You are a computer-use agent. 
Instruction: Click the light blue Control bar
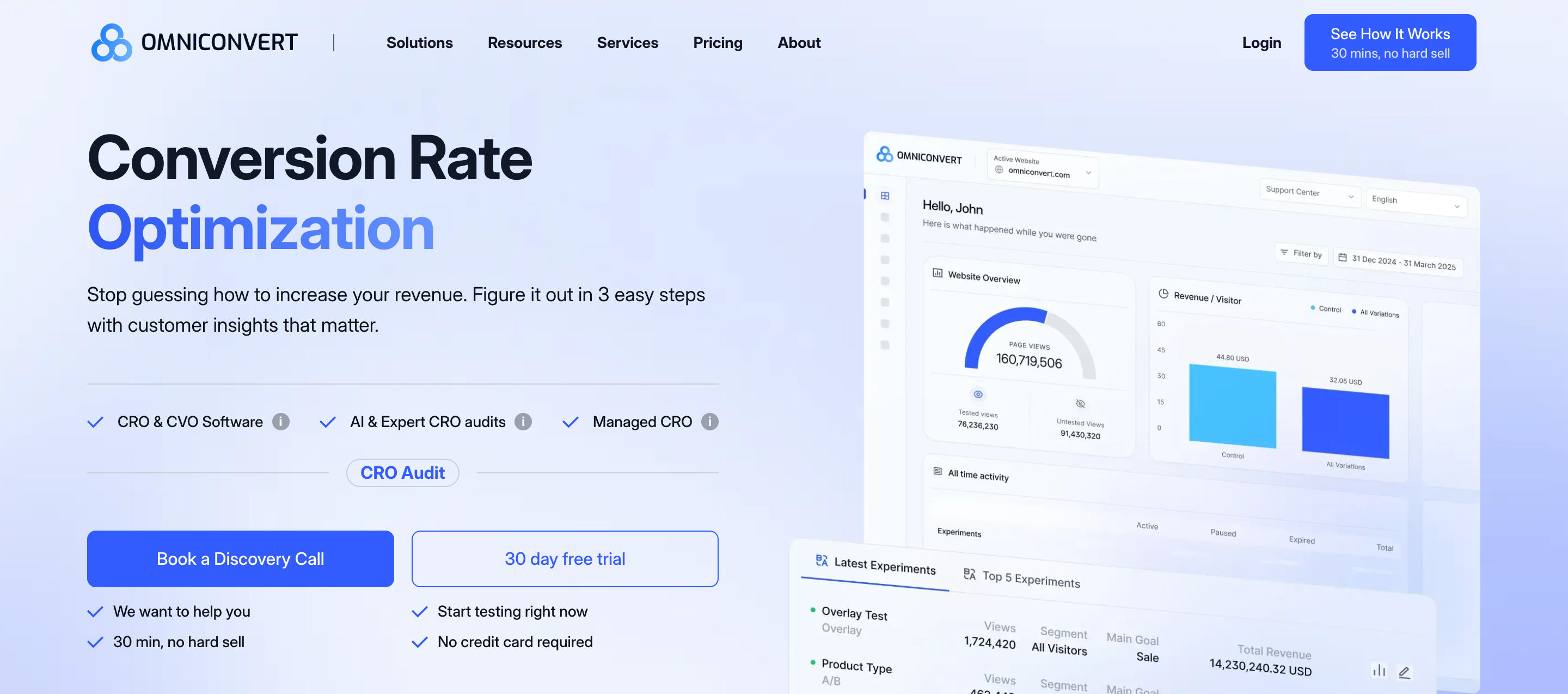[x=1232, y=406]
